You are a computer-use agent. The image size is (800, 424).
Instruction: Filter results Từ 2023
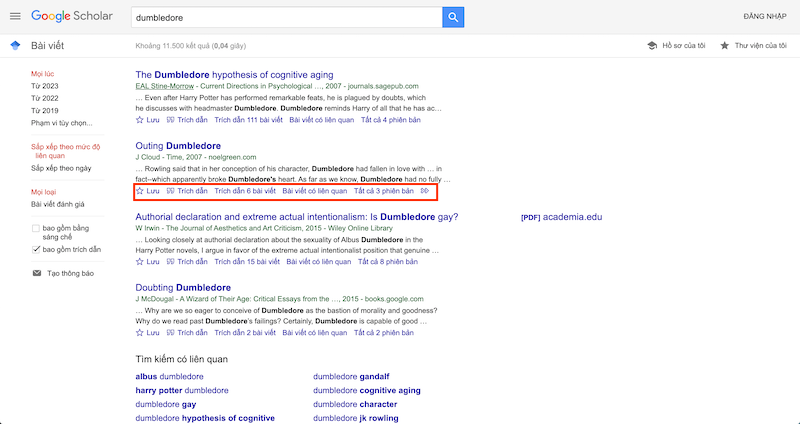45,86
